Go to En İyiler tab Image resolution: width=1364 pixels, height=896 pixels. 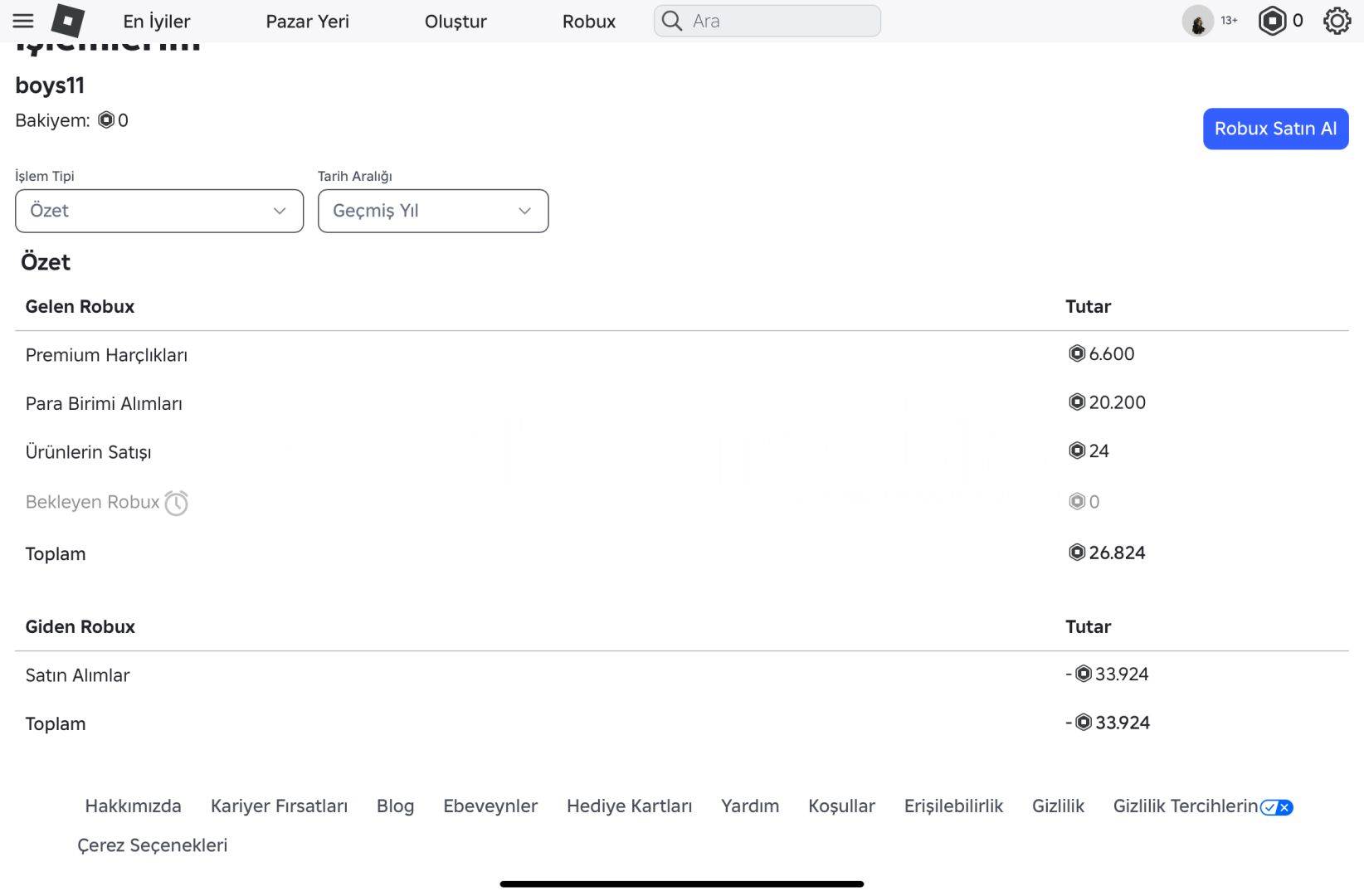point(157,22)
